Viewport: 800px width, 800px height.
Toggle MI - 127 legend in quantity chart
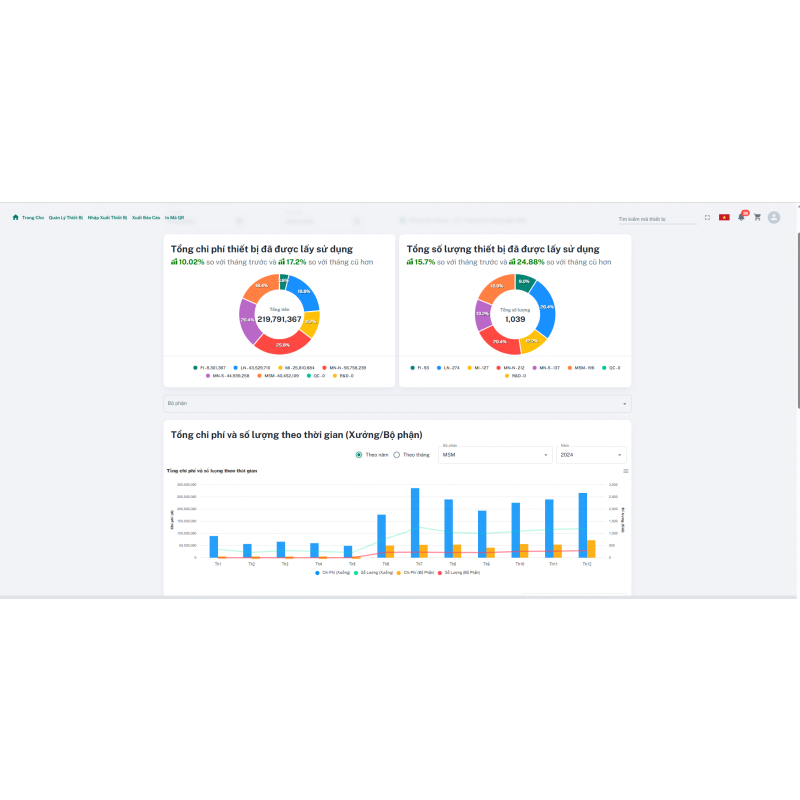[478, 368]
